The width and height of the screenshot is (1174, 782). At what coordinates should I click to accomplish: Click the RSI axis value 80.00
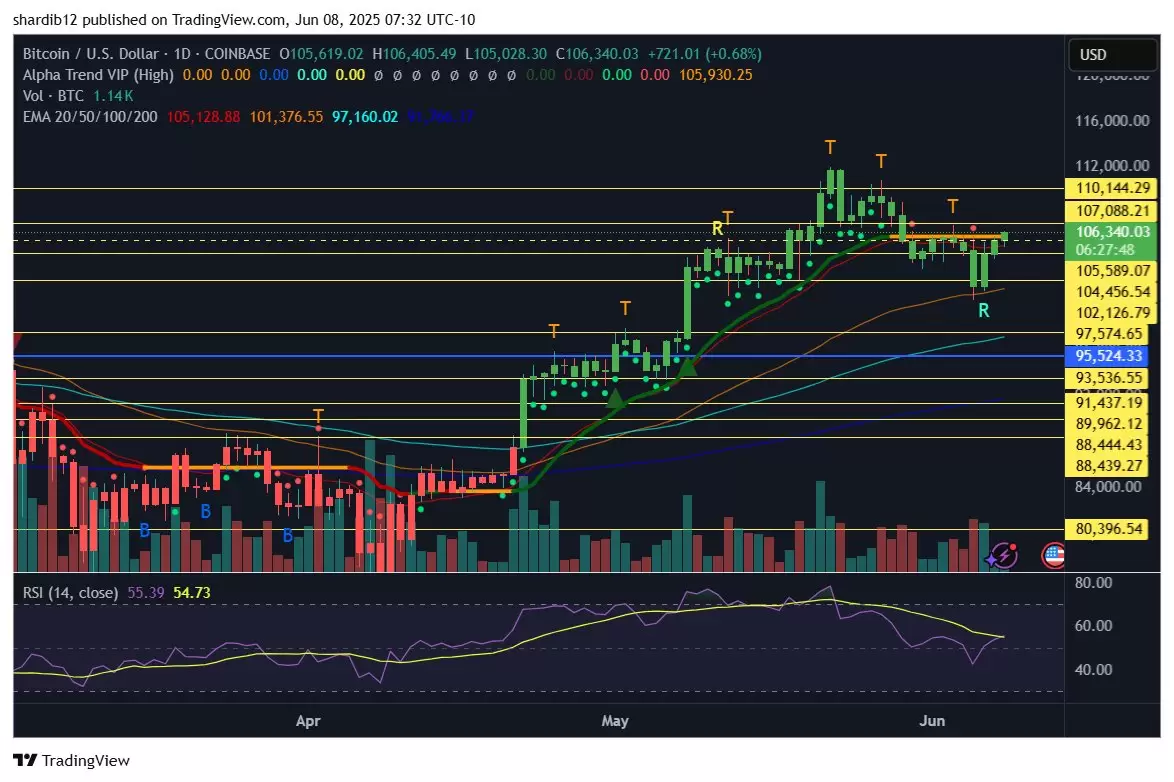click(x=1093, y=583)
